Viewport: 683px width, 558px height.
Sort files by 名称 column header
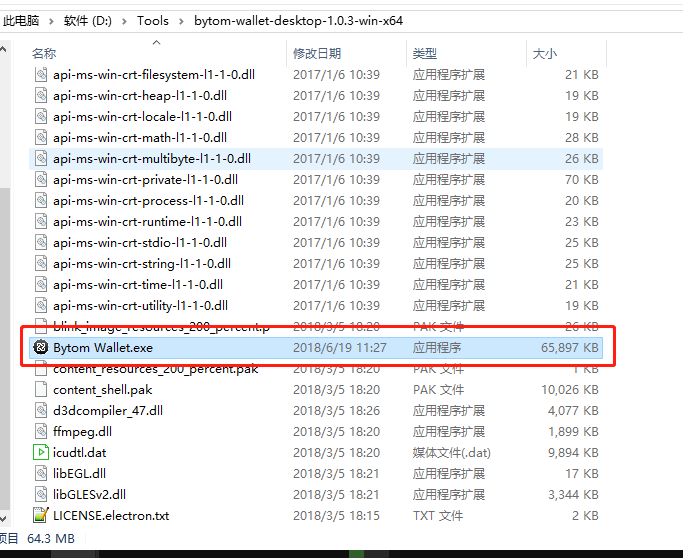pyautogui.click(x=44, y=54)
